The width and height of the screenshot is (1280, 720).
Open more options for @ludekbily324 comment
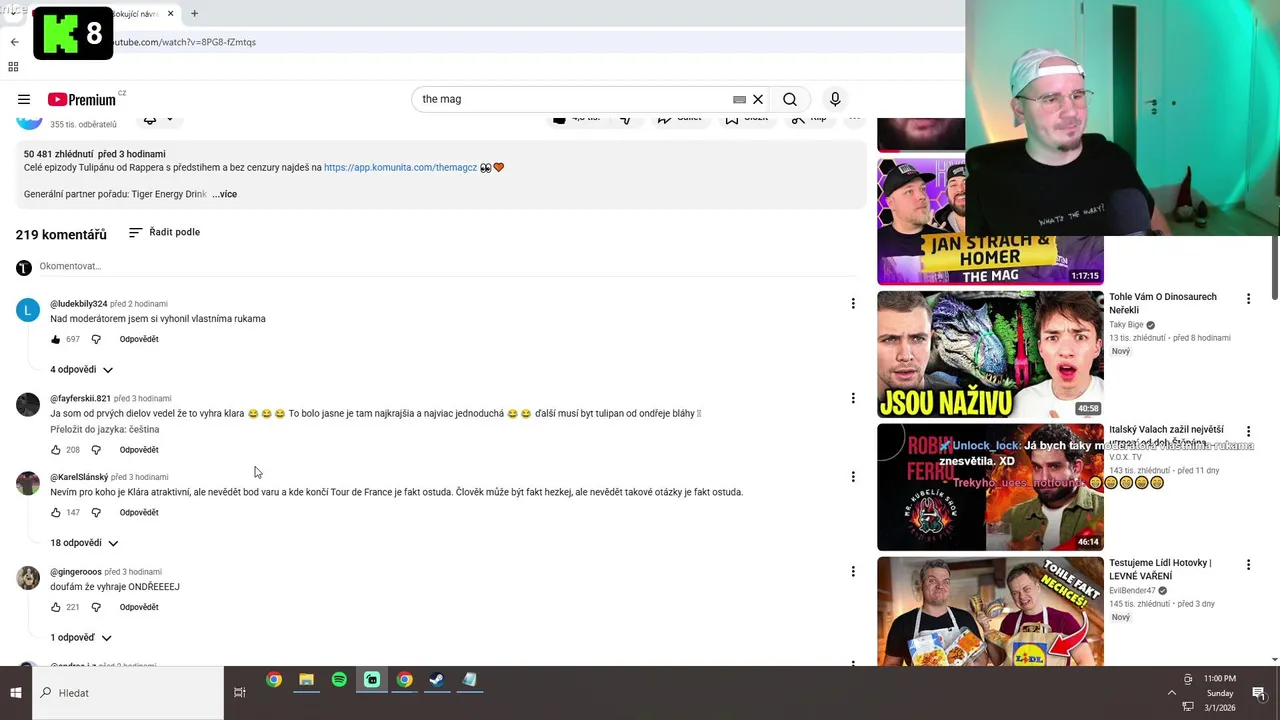853,303
